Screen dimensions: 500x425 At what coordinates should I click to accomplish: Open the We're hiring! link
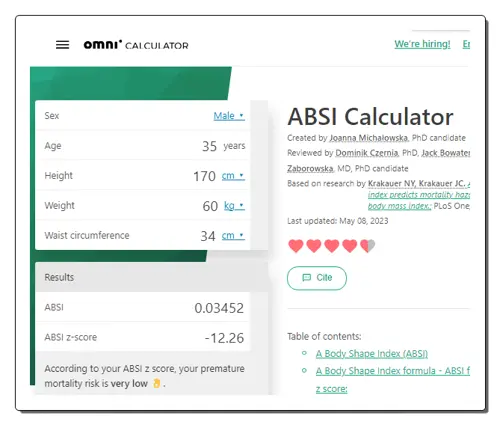point(422,44)
